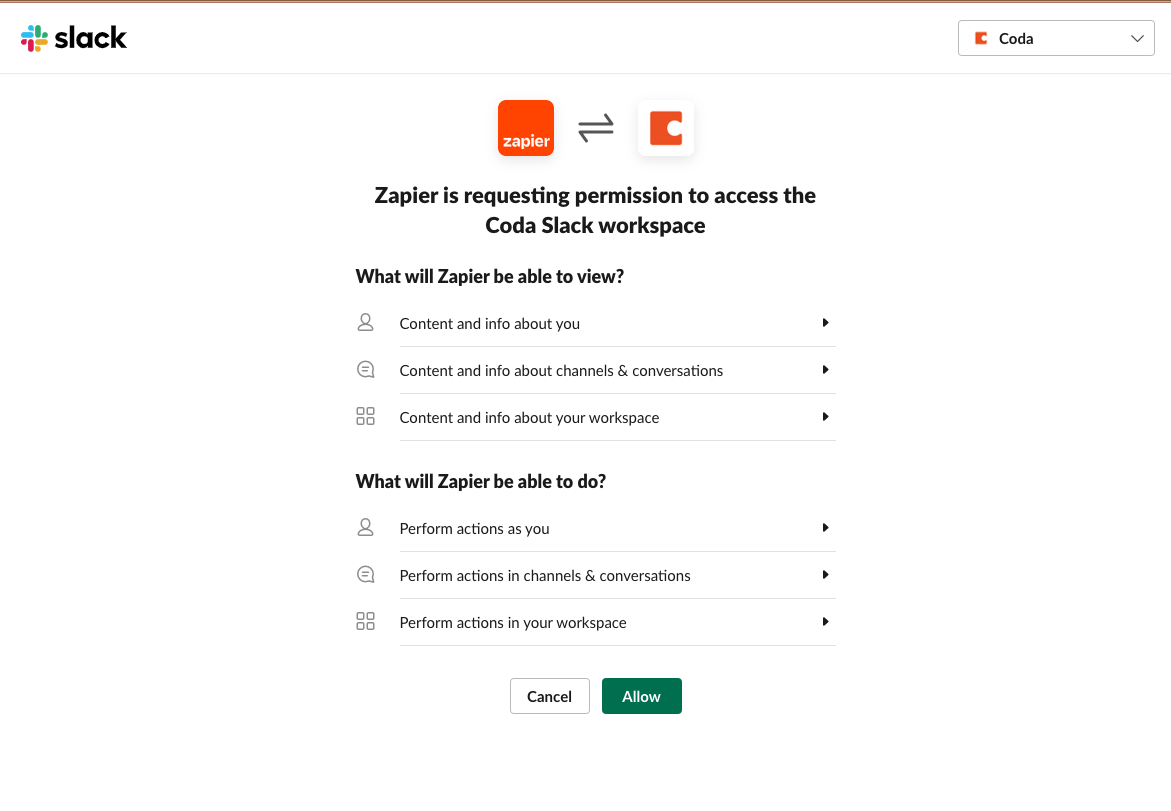Viewport: 1171px width, 811px height.
Task: Click person icon beside 'Content and info about you'
Action: [365, 323]
